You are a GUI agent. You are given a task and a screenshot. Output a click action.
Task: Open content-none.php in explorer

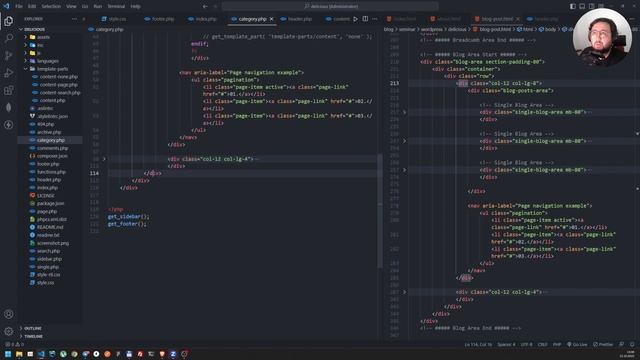58,77
